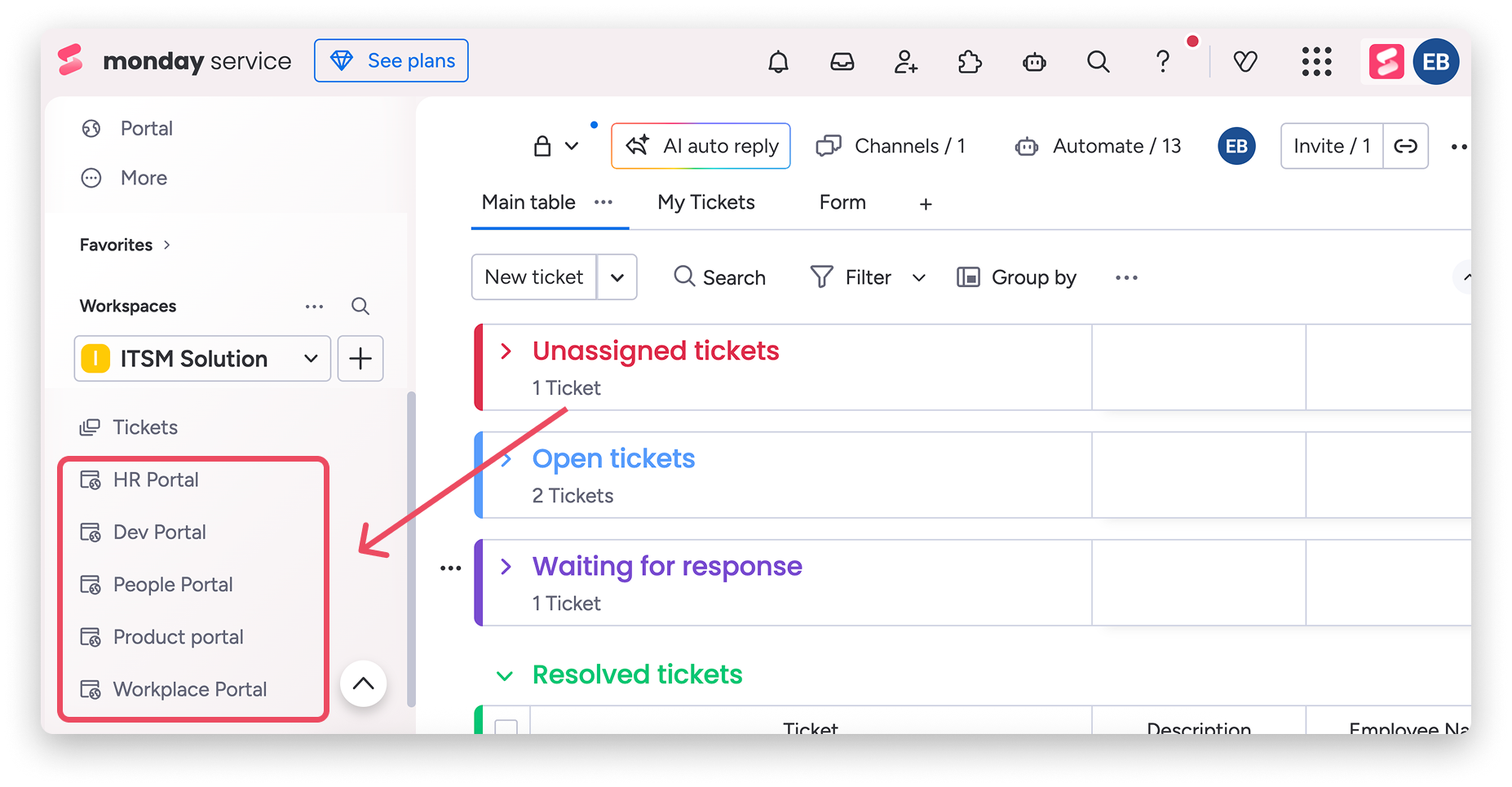The width and height of the screenshot is (1512, 787).
Task: Open Workspaces three-dot menu
Action: tap(314, 307)
